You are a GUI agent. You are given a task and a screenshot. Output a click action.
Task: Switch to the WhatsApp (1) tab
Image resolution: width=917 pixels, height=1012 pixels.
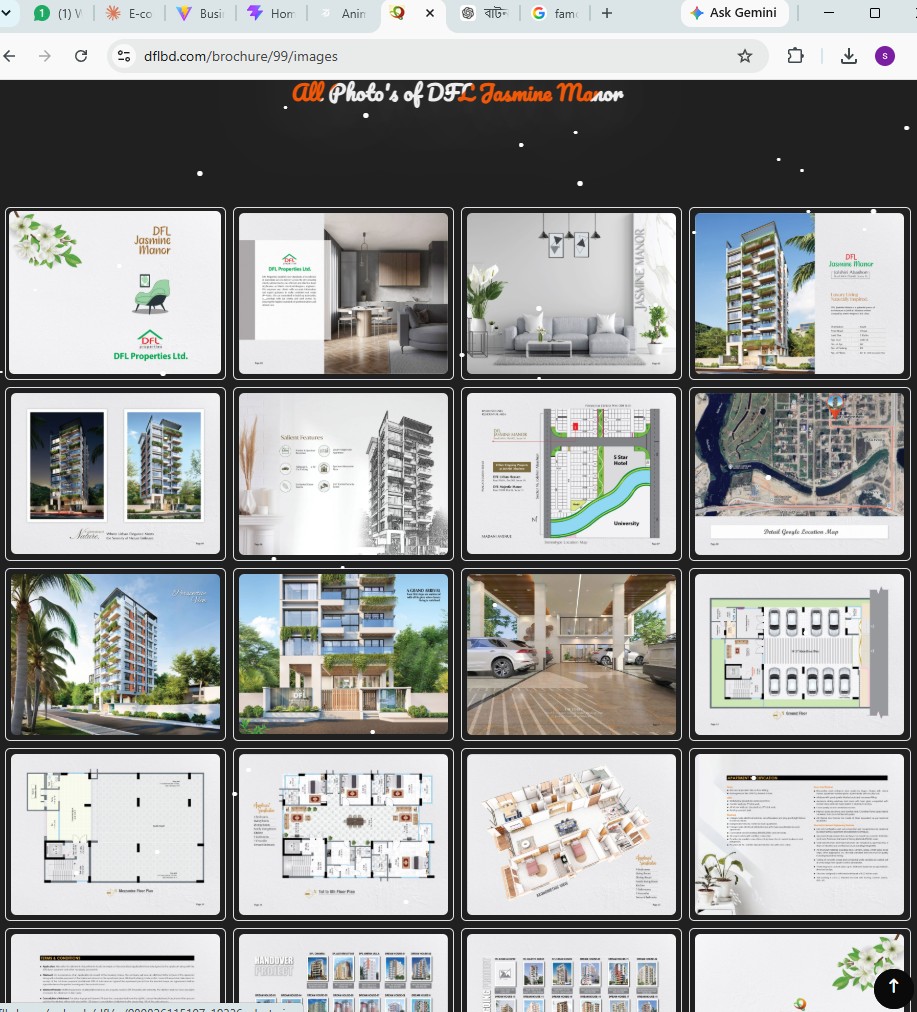58,13
